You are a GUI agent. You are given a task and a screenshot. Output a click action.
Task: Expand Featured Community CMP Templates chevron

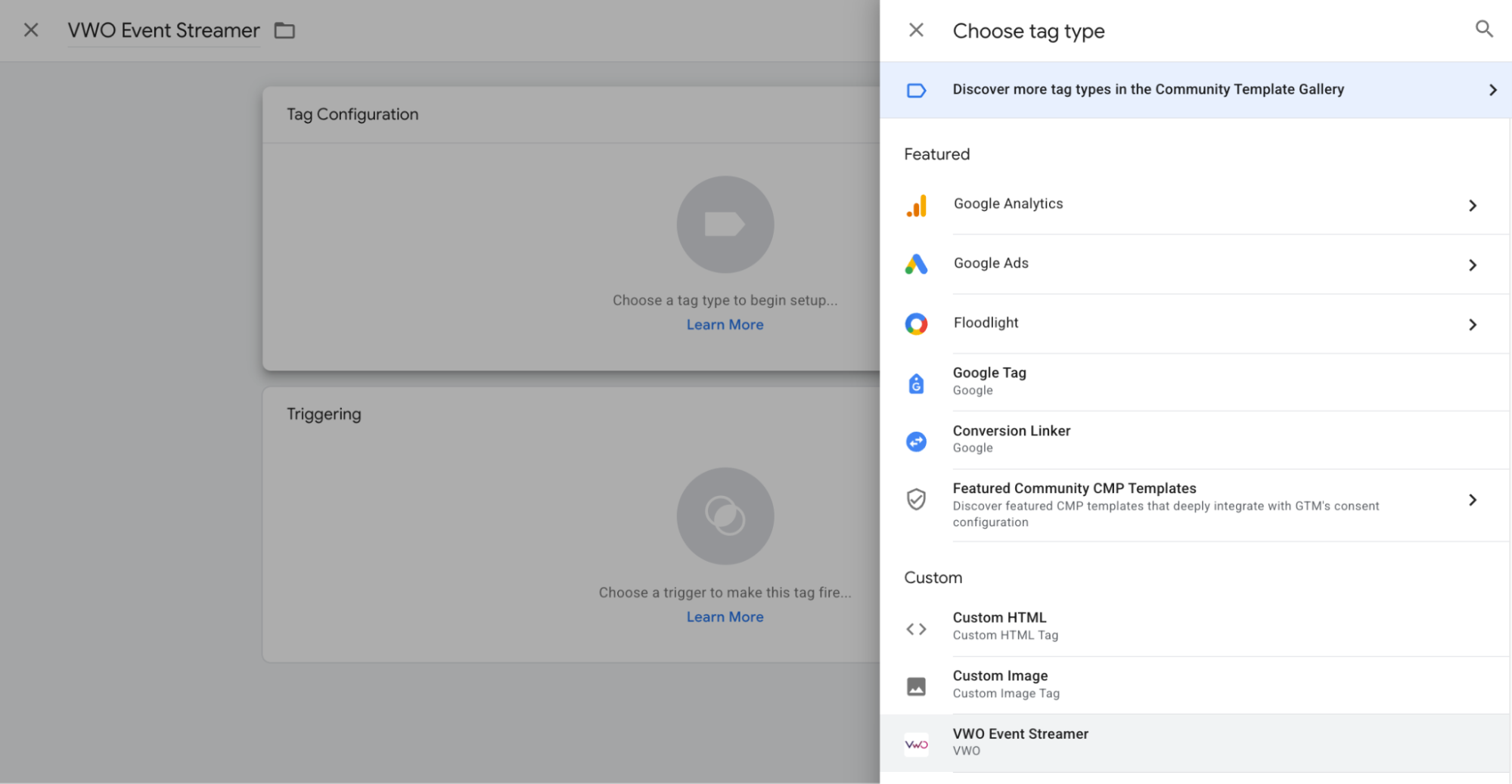pos(1472,500)
